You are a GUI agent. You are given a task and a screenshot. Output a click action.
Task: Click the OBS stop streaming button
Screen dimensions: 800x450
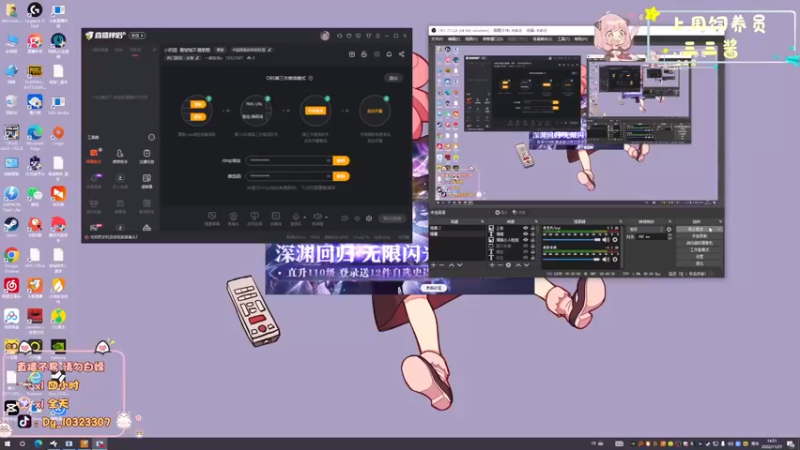[x=695, y=229]
